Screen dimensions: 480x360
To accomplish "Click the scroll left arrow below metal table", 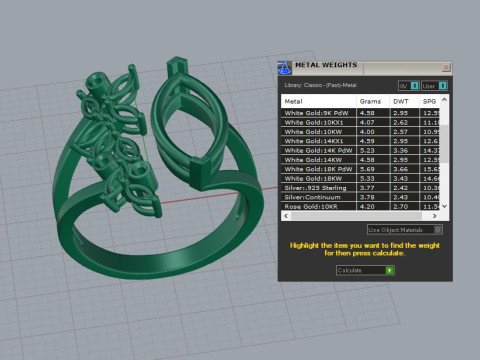I will coord(286,216).
